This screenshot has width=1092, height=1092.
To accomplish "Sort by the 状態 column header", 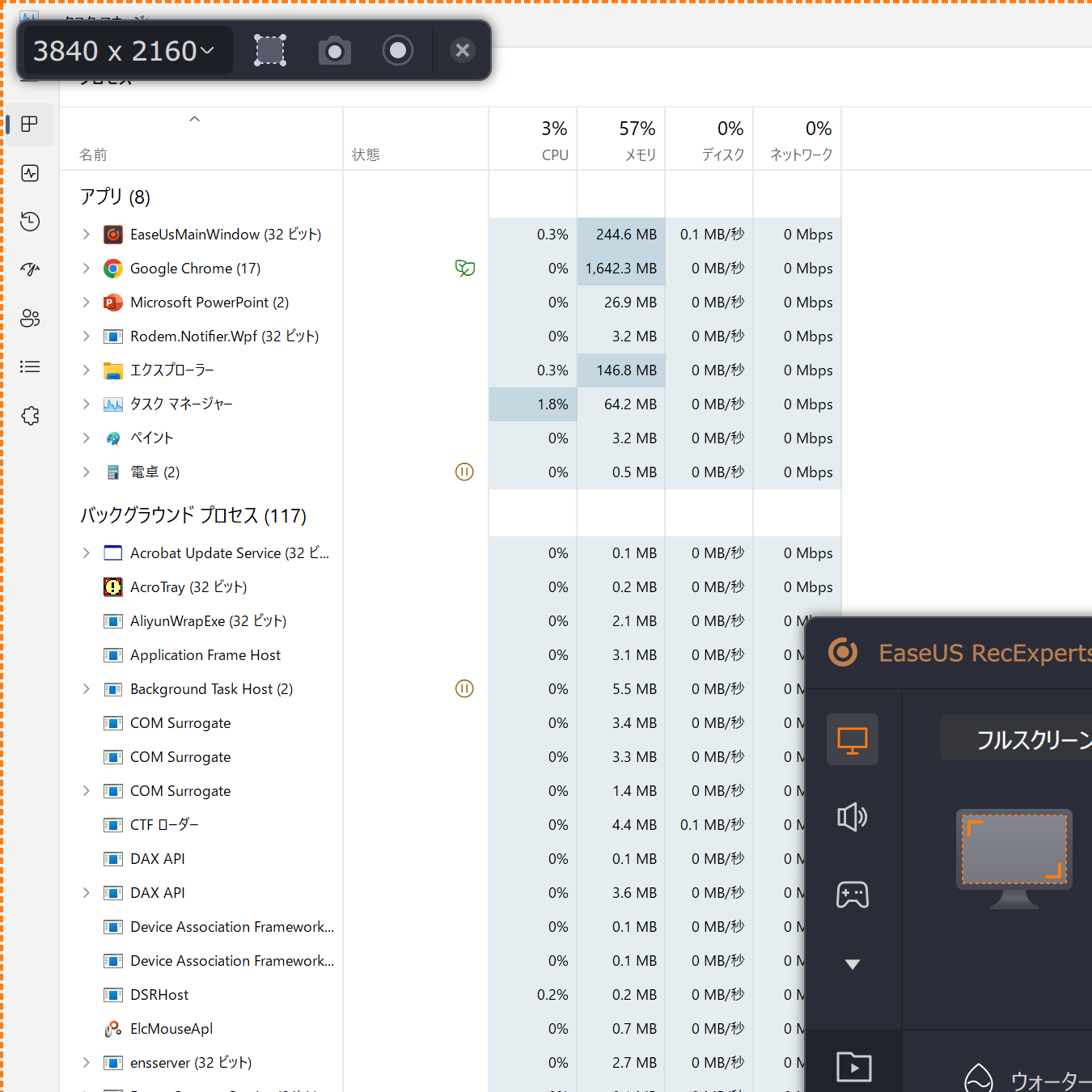I will coord(416,139).
